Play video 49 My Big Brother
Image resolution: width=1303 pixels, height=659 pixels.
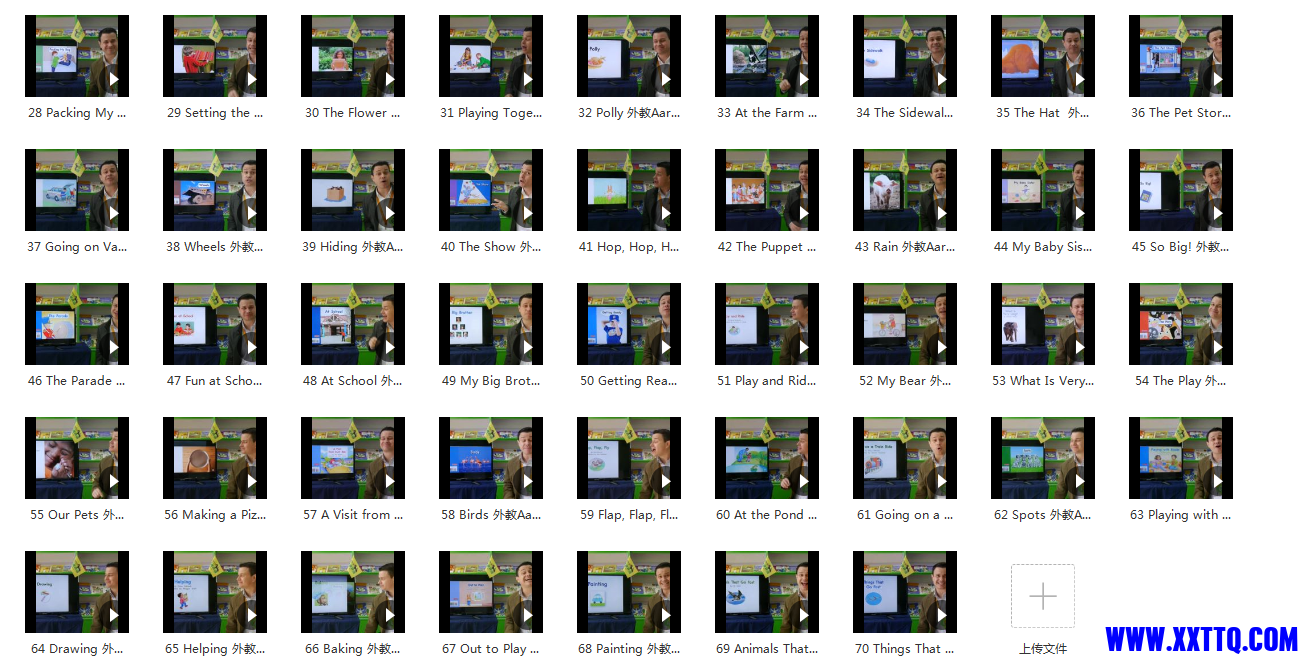tap(491, 324)
